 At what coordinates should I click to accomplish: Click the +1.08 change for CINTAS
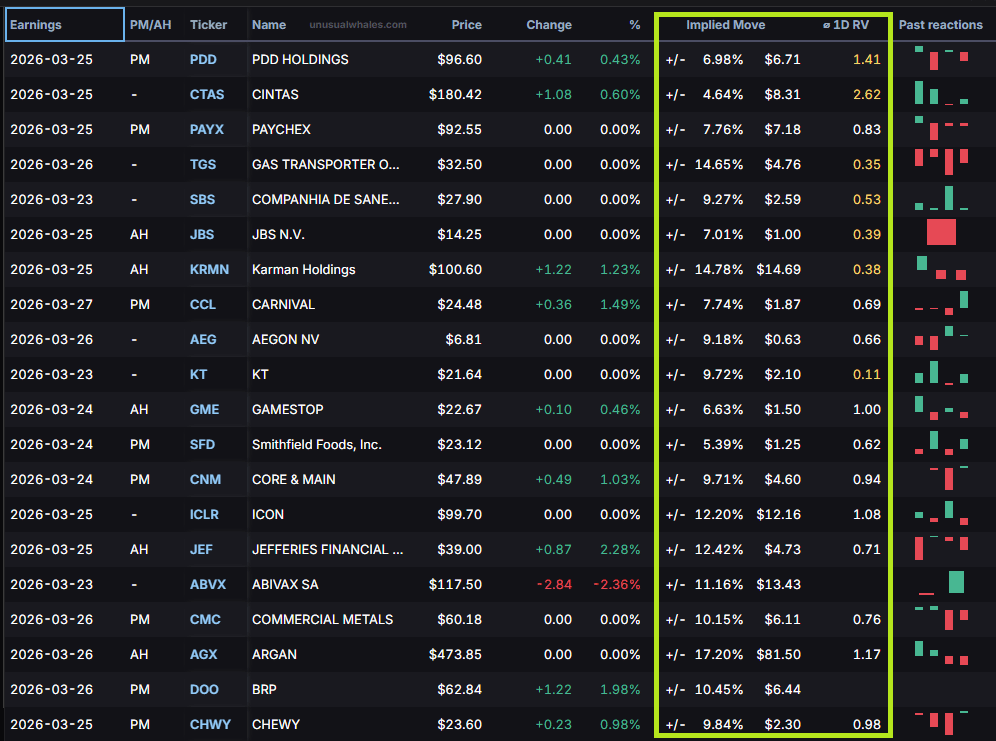tap(553, 94)
